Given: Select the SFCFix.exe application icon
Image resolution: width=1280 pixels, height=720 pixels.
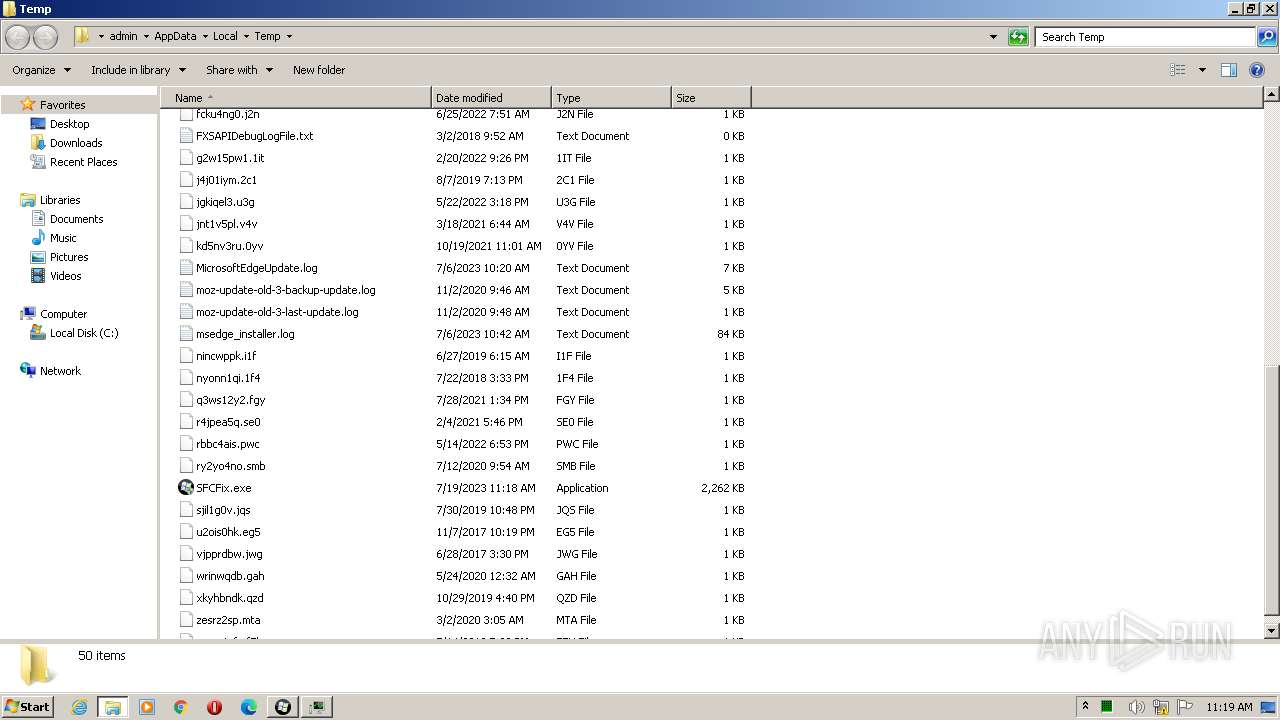Looking at the screenshot, I should 186,488.
